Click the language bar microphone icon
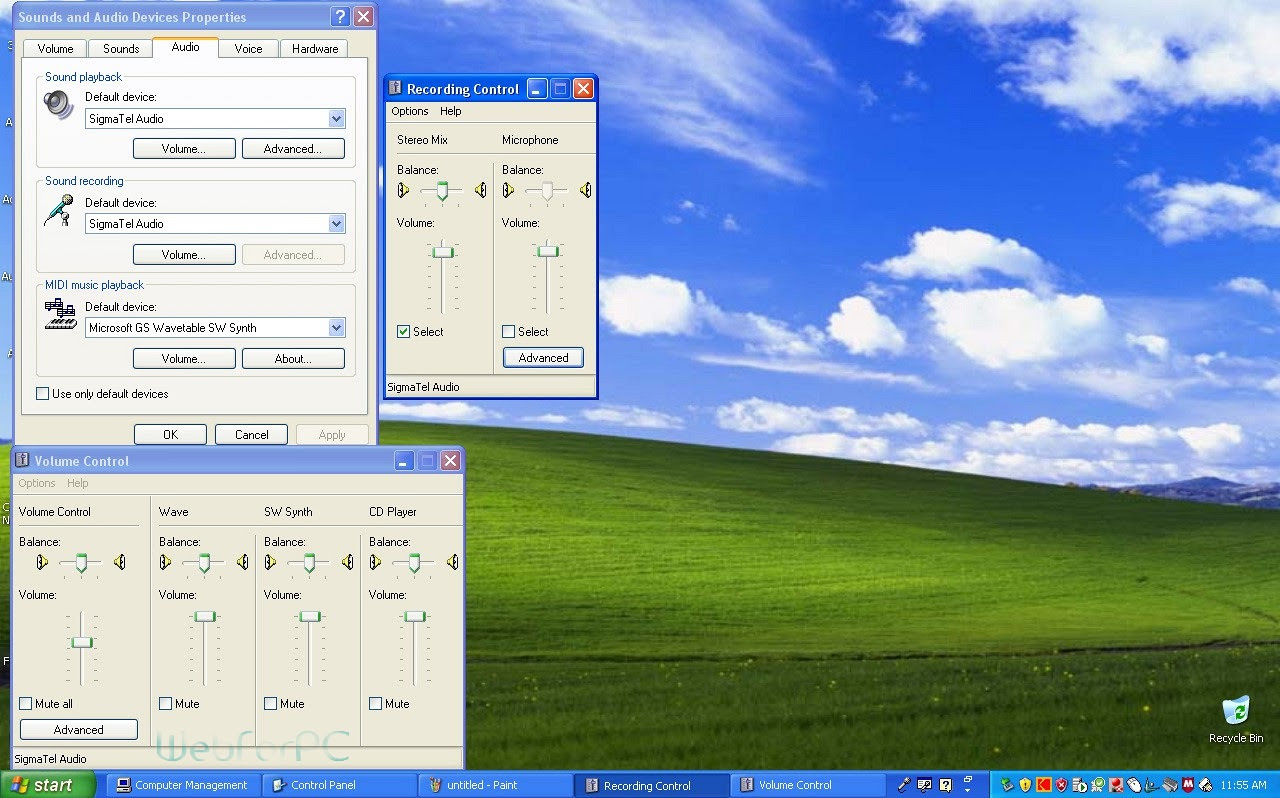The image size is (1280, 798). (904, 785)
